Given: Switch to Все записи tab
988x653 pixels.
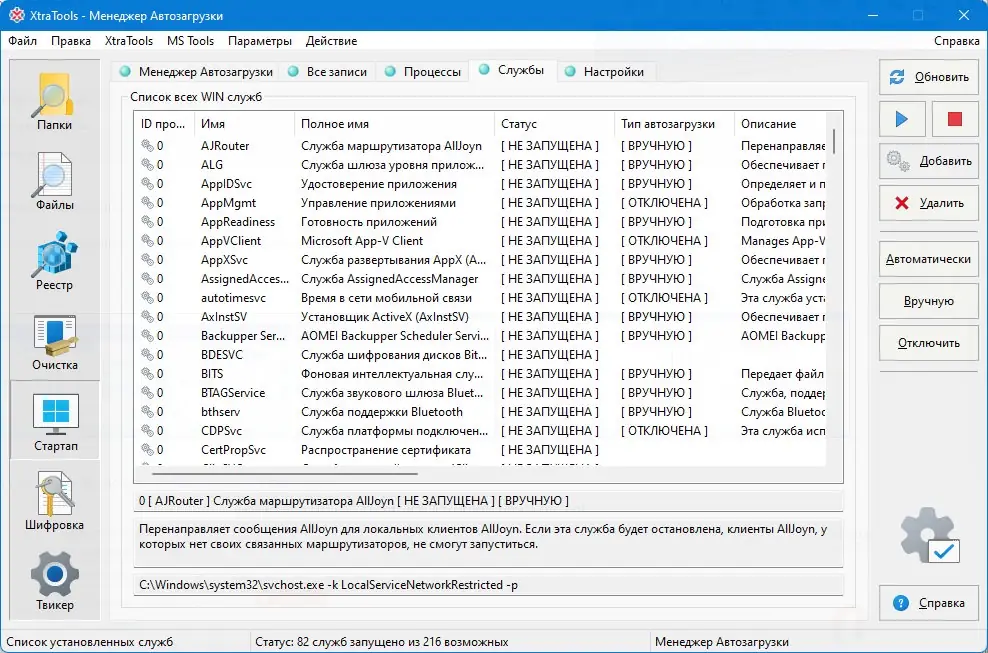Looking at the screenshot, I should click(328, 72).
